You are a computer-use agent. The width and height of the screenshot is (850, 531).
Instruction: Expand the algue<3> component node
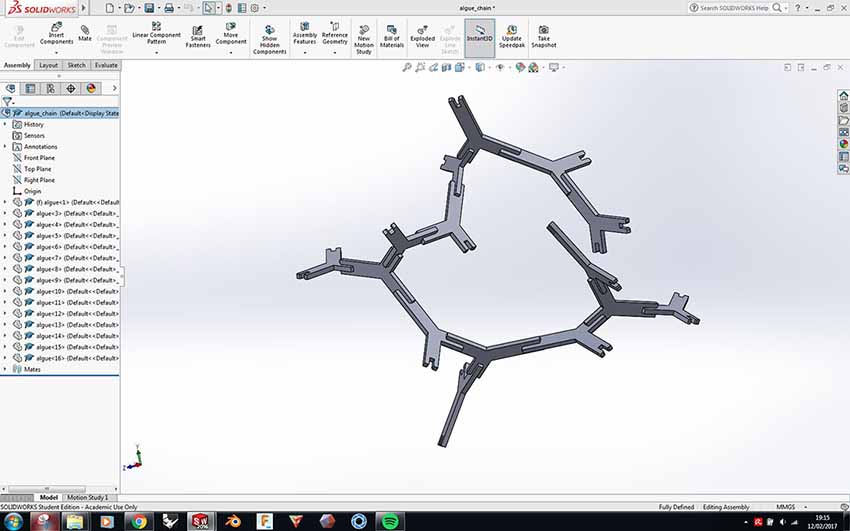pyautogui.click(x=5, y=213)
